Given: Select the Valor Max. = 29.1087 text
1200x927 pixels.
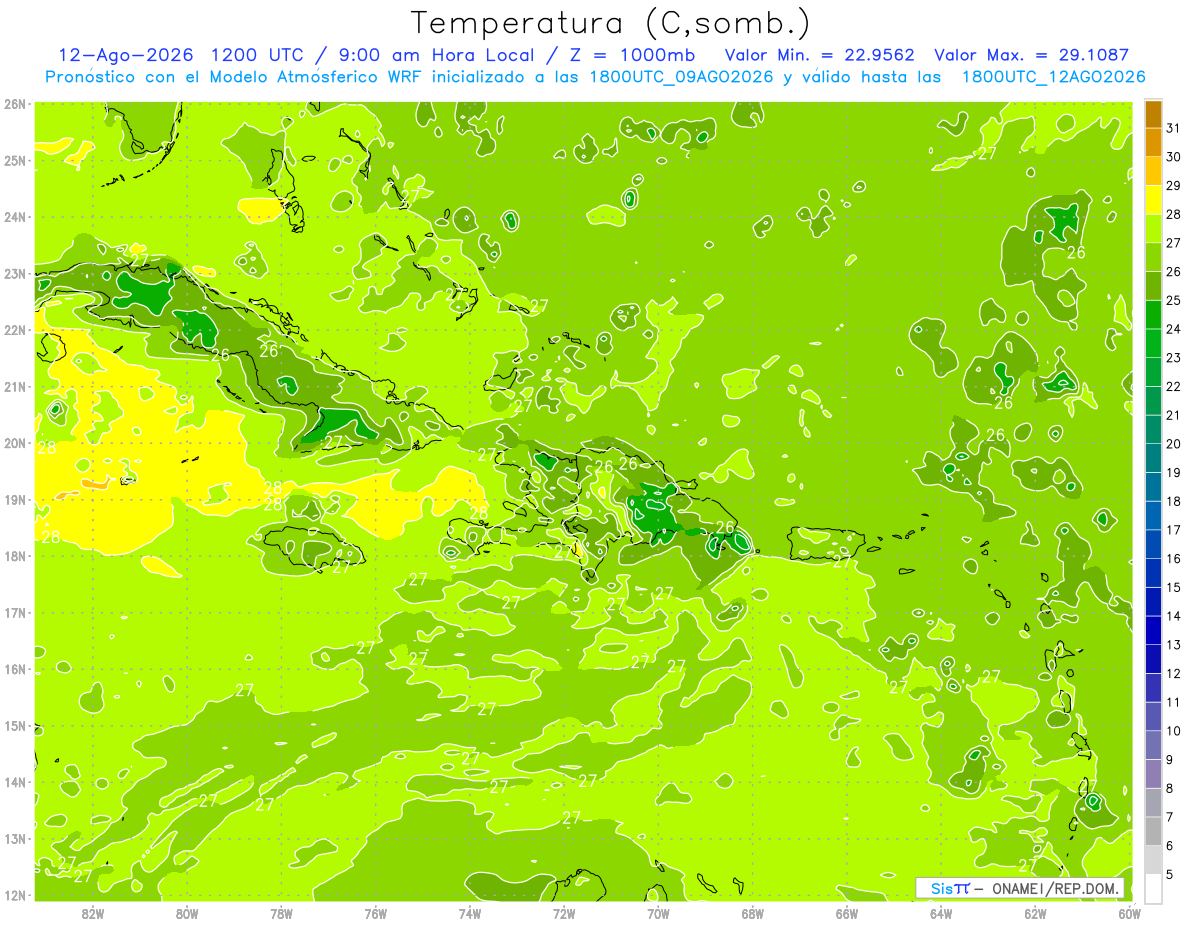Looking at the screenshot, I should (1032, 55).
